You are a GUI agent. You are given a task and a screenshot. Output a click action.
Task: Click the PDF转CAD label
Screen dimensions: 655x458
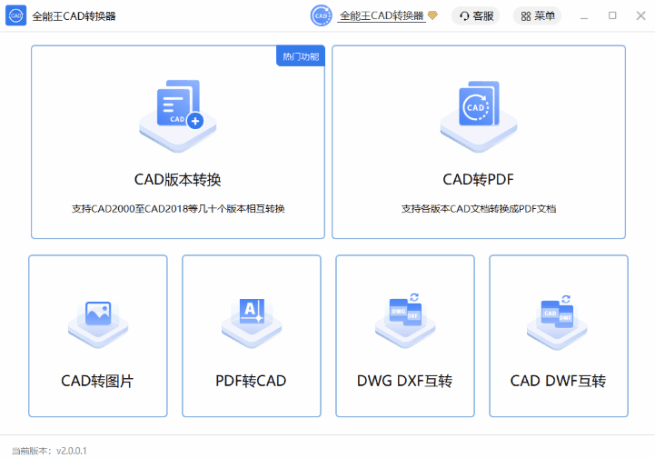(251, 381)
